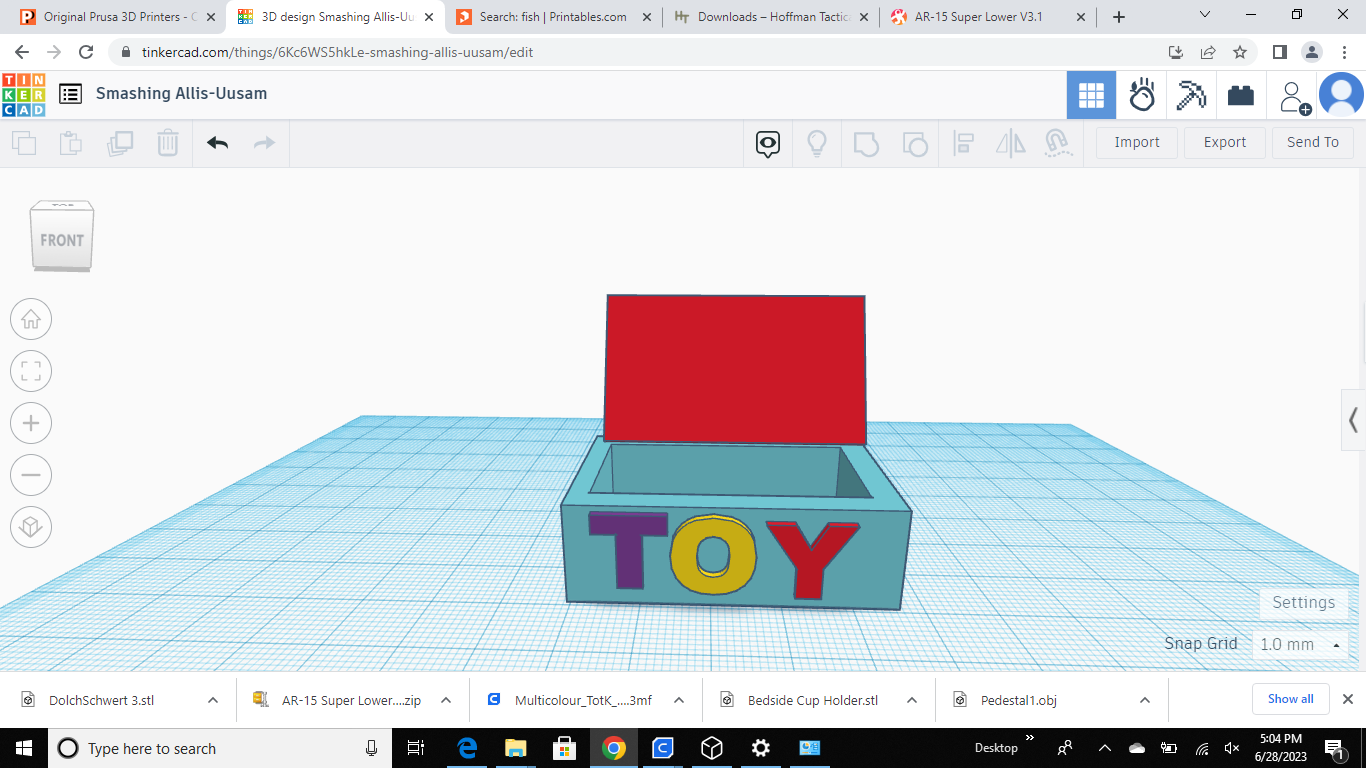Expand options for DolchSchwert 3.stl download

click(x=210, y=700)
